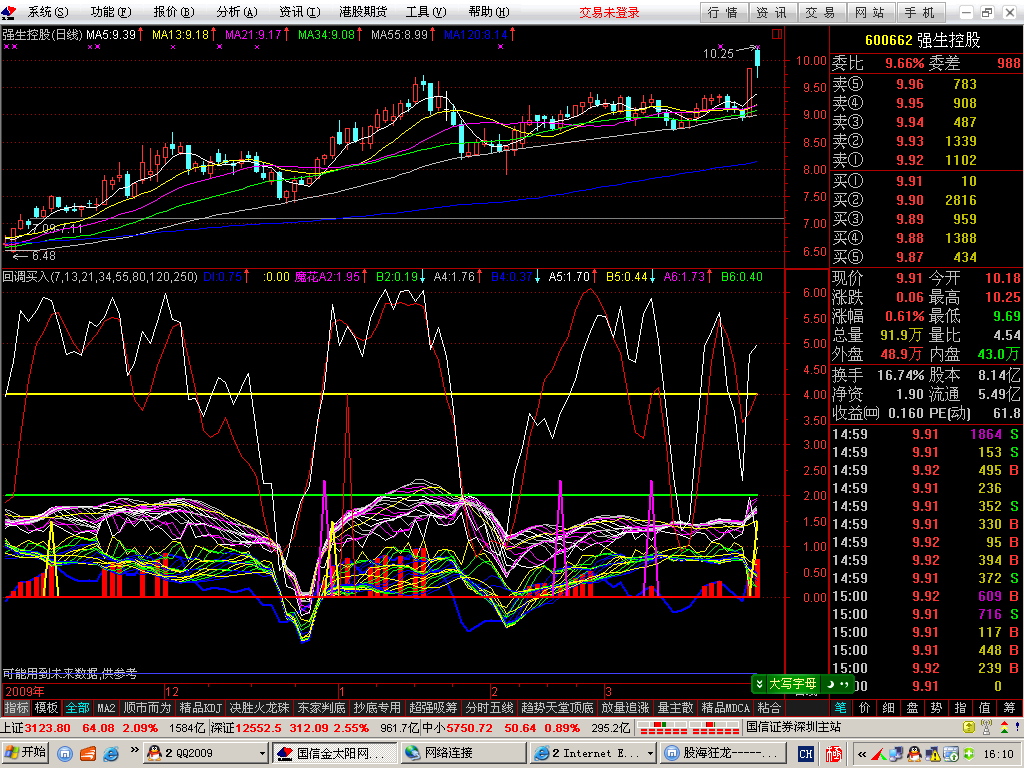
Task: Open the blue round quick-launch icon near 开始
Action: click(64, 754)
